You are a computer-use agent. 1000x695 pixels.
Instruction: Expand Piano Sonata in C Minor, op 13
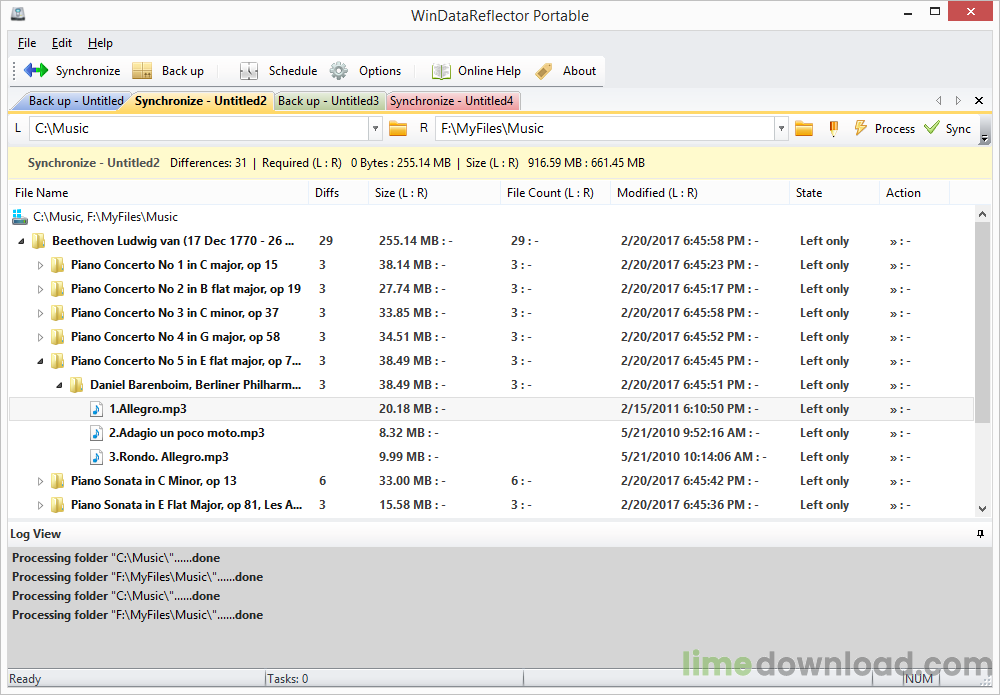(40, 481)
